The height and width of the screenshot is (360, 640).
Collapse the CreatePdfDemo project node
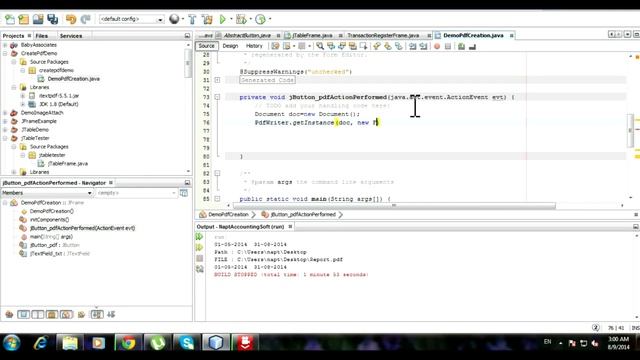pyautogui.click(x=5, y=53)
